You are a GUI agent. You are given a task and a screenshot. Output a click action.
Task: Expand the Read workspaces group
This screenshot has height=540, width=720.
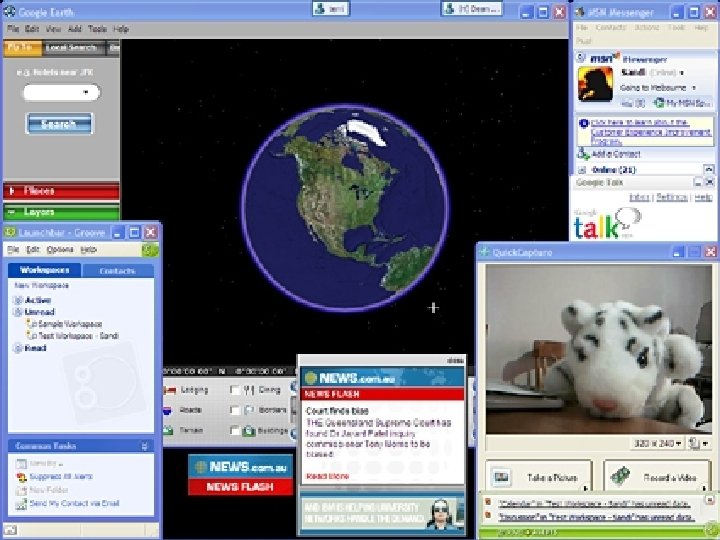(x=18, y=348)
